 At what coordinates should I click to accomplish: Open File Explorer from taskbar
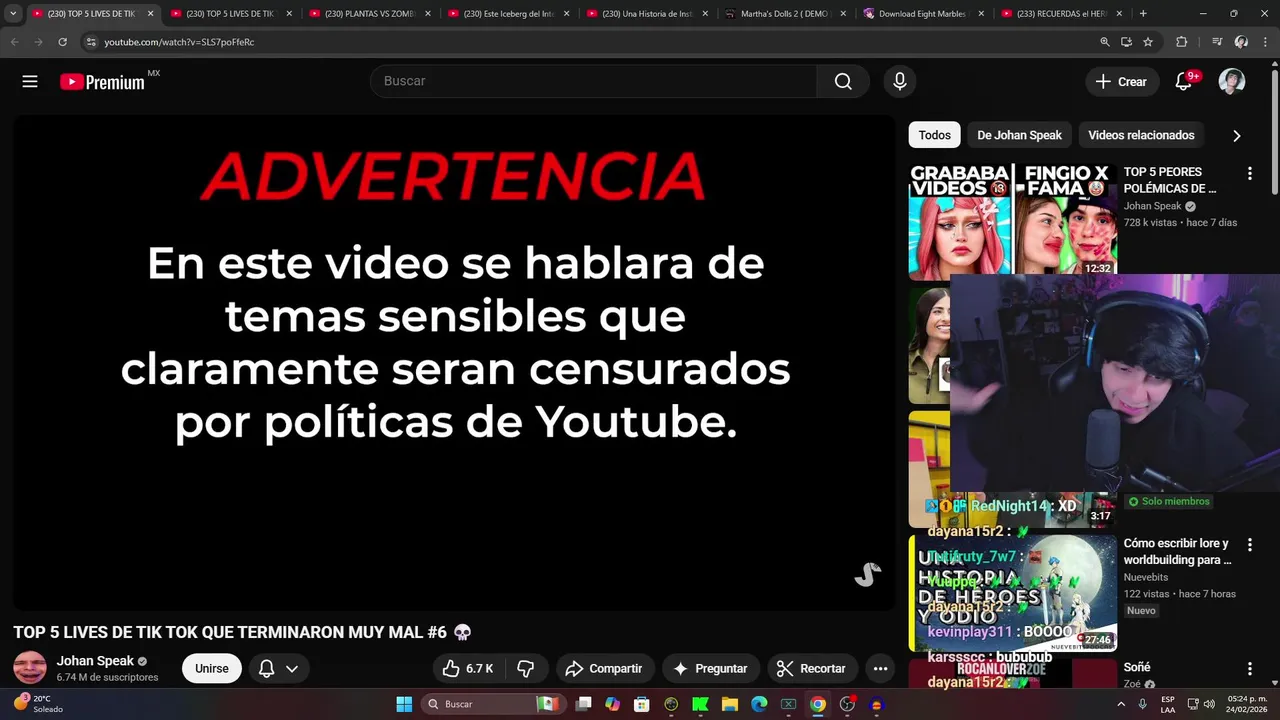[x=730, y=704]
